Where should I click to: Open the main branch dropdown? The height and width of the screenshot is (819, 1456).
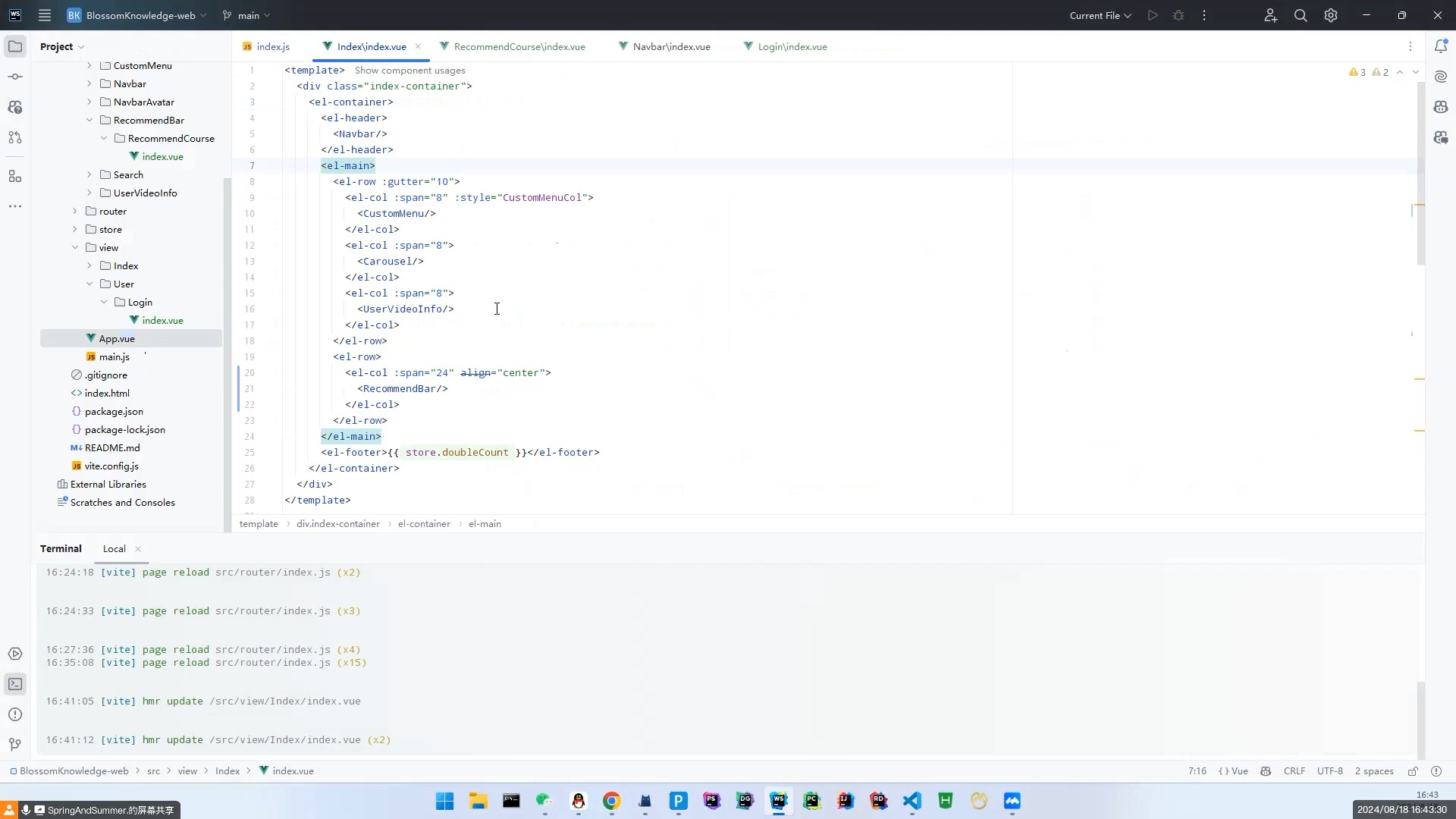point(246,15)
